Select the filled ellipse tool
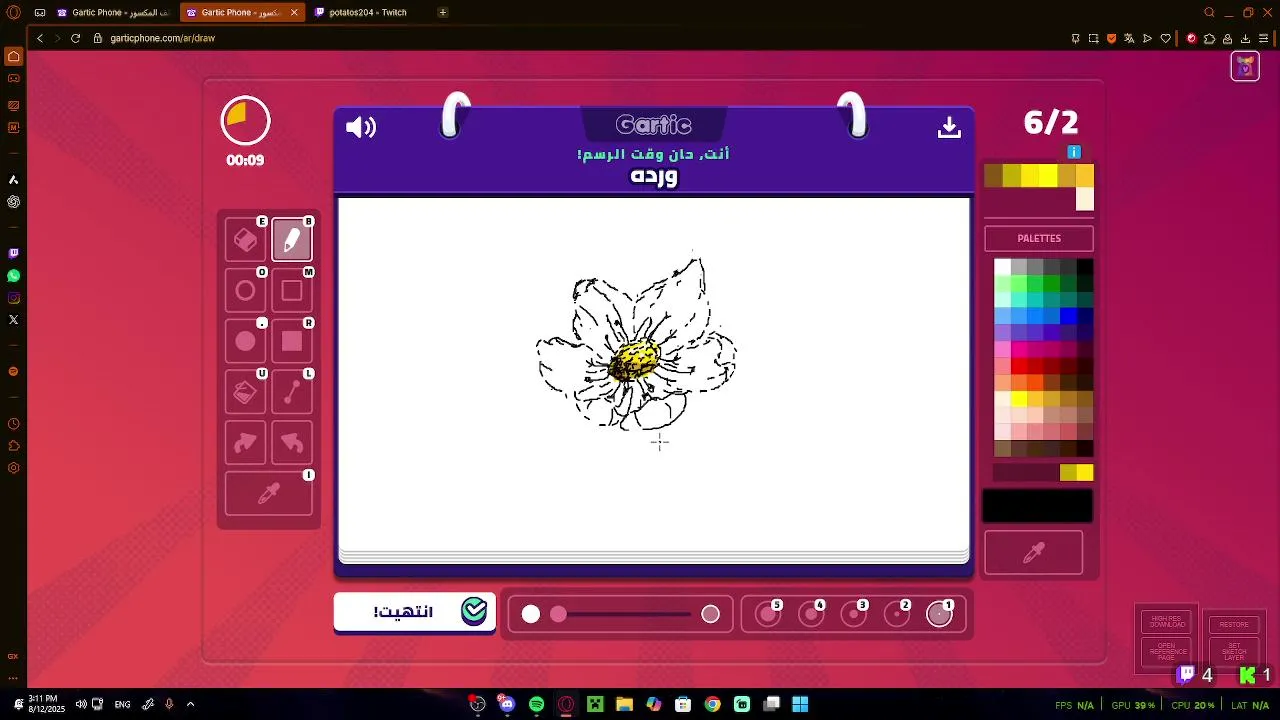 245,342
